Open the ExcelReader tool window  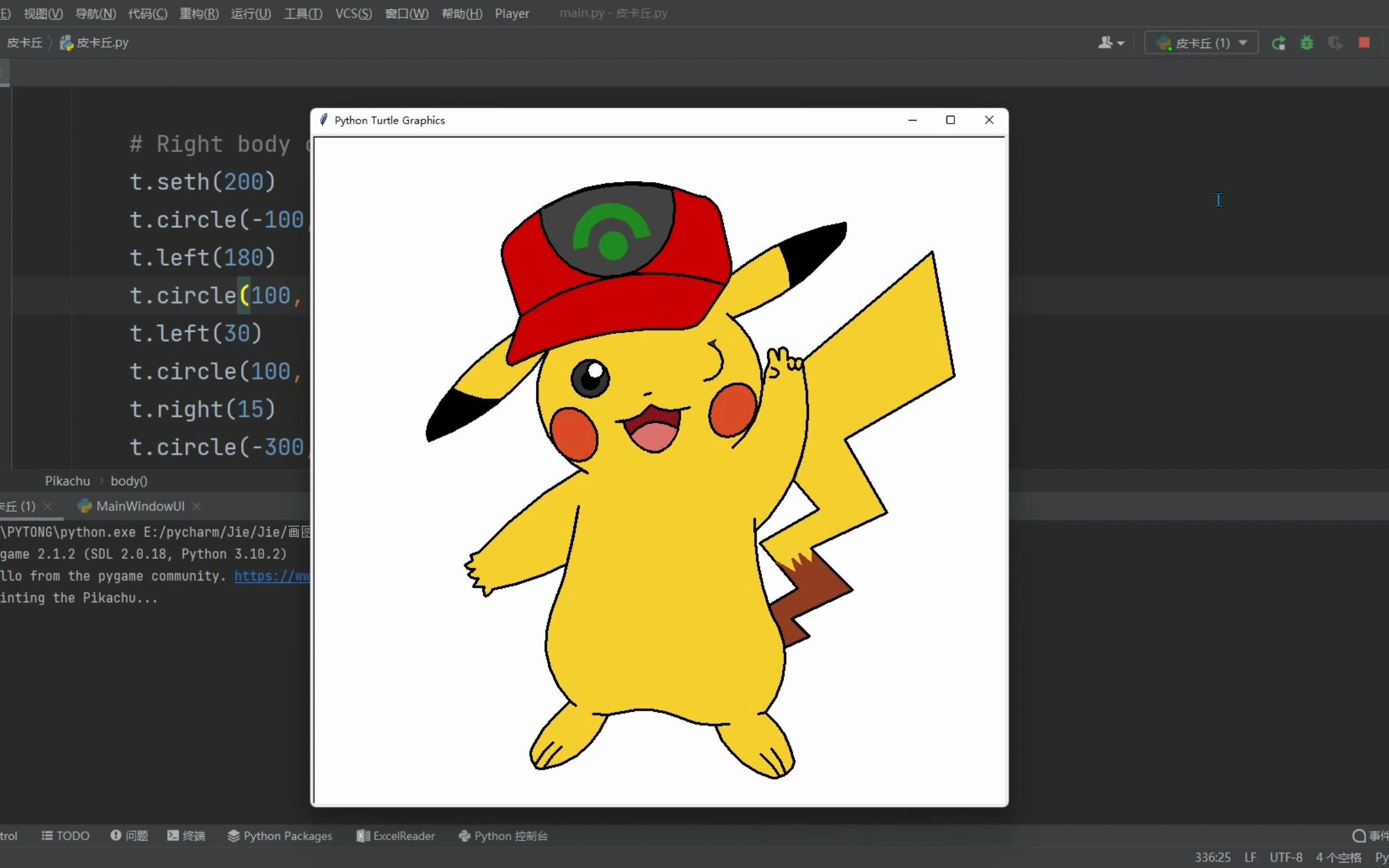tap(395, 835)
